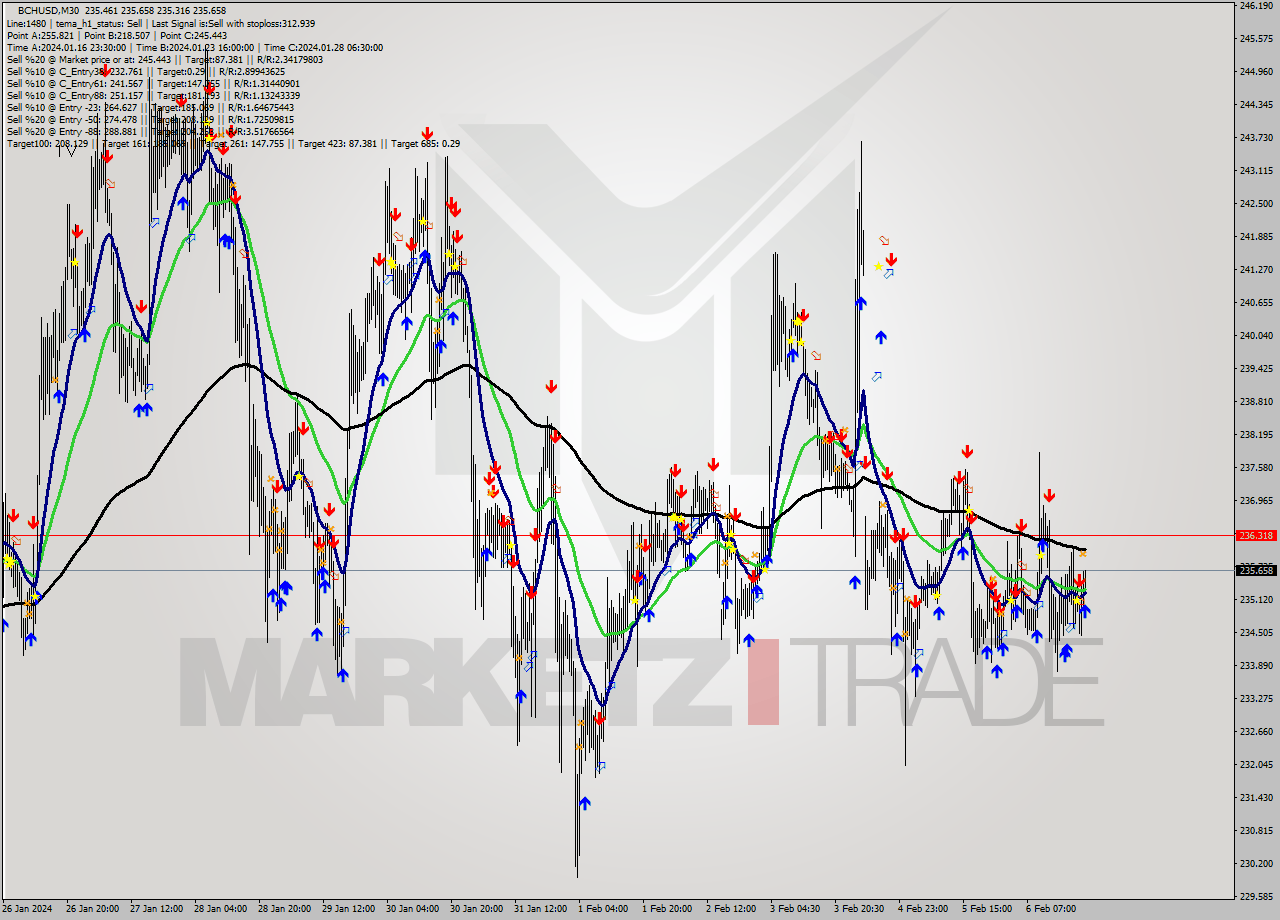This screenshot has width=1280, height=920.
Task: Click the 245.575 price axis label
Action: pos(1256,39)
